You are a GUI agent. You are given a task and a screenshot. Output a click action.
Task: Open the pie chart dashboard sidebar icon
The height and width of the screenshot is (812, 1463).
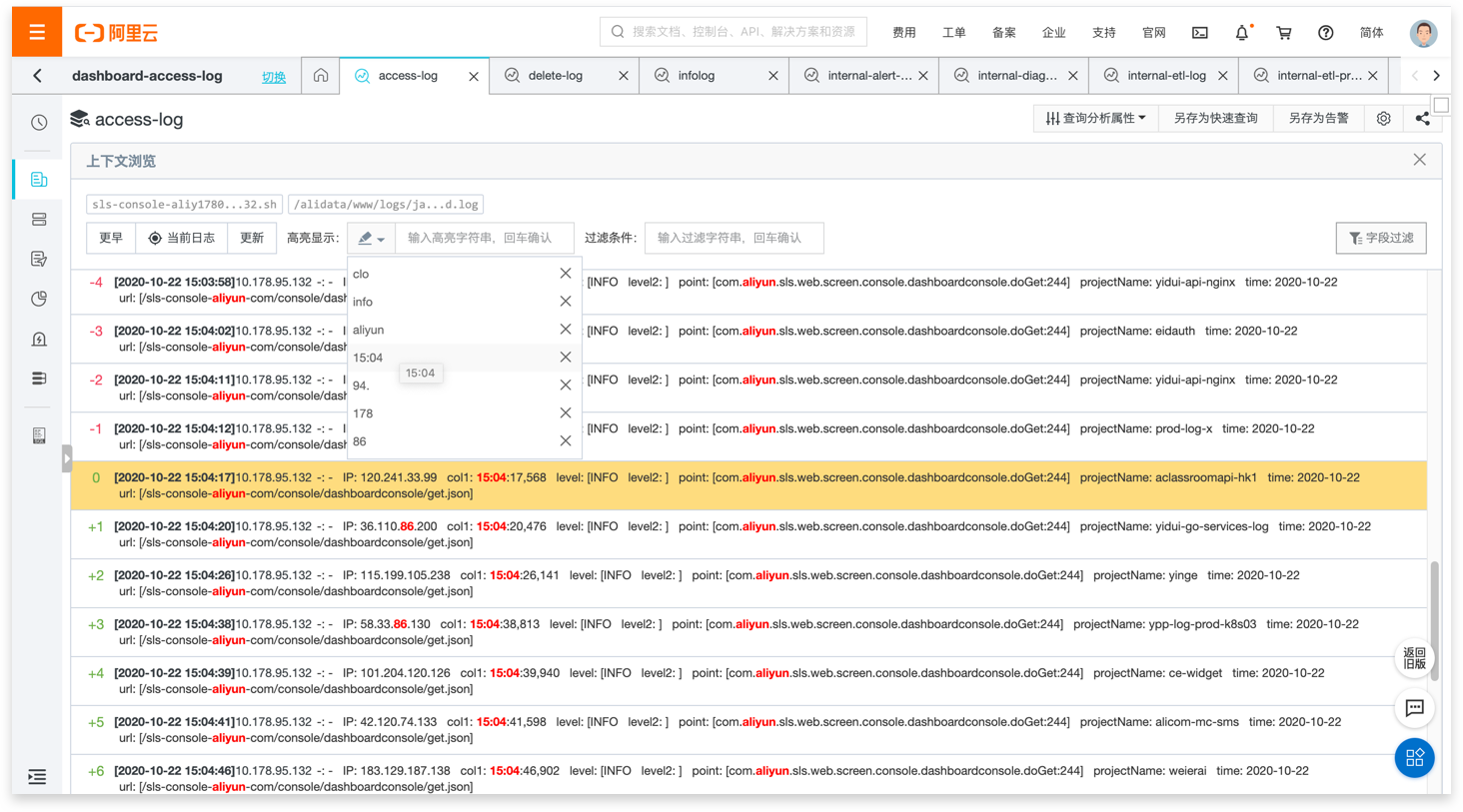pos(39,299)
